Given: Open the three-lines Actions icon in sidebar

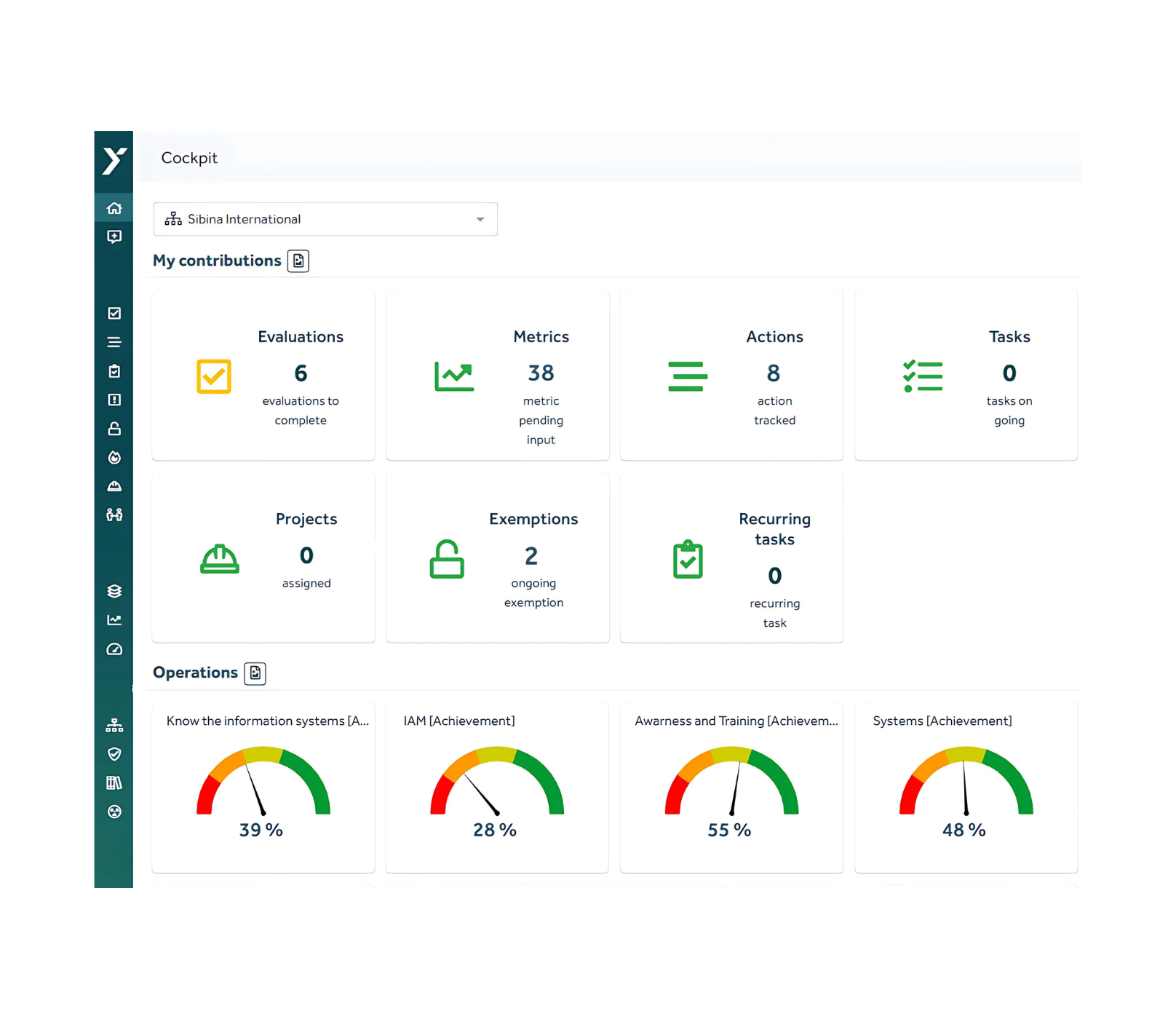Looking at the screenshot, I should (x=114, y=342).
